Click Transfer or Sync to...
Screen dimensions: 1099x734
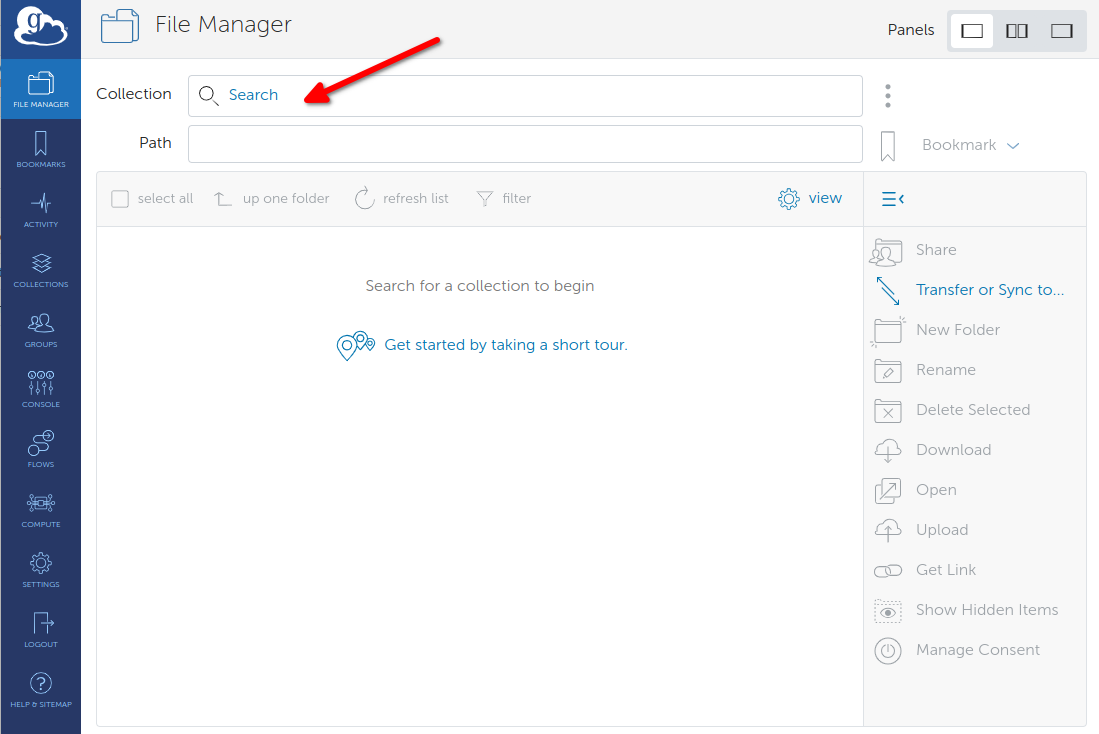(x=989, y=290)
